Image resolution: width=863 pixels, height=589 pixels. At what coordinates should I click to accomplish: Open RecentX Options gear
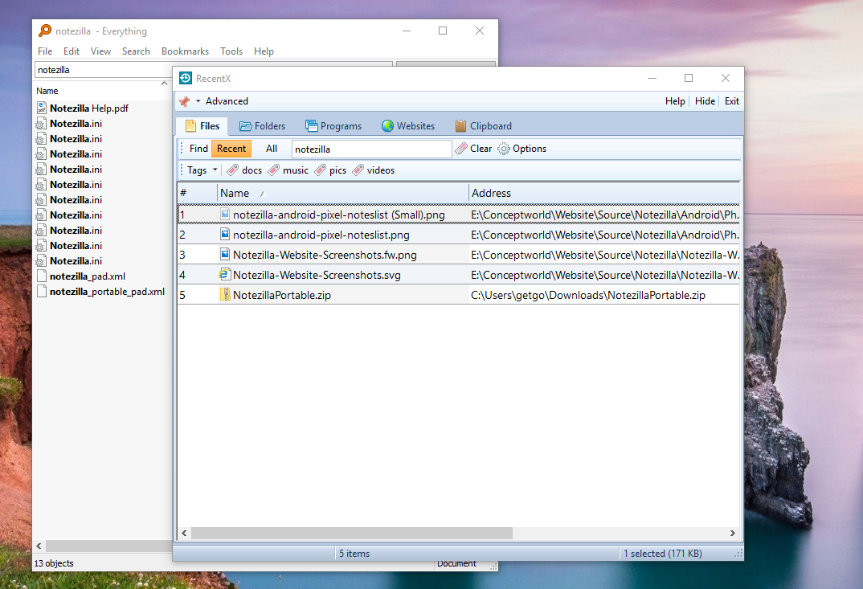pyautogui.click(x=522, y=149)
